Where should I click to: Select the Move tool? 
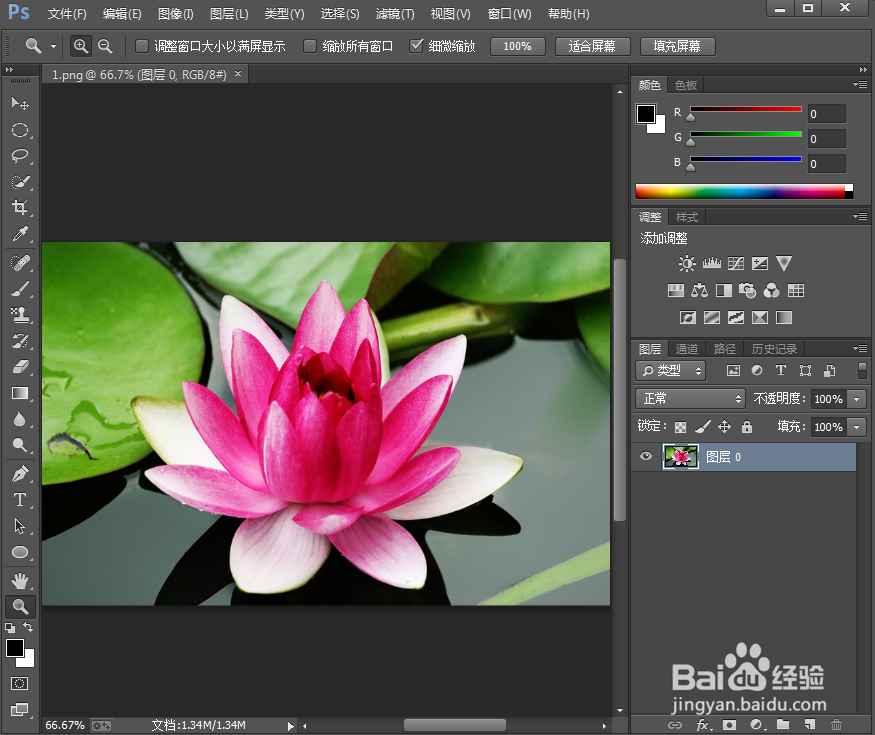(x=20, y=103)
